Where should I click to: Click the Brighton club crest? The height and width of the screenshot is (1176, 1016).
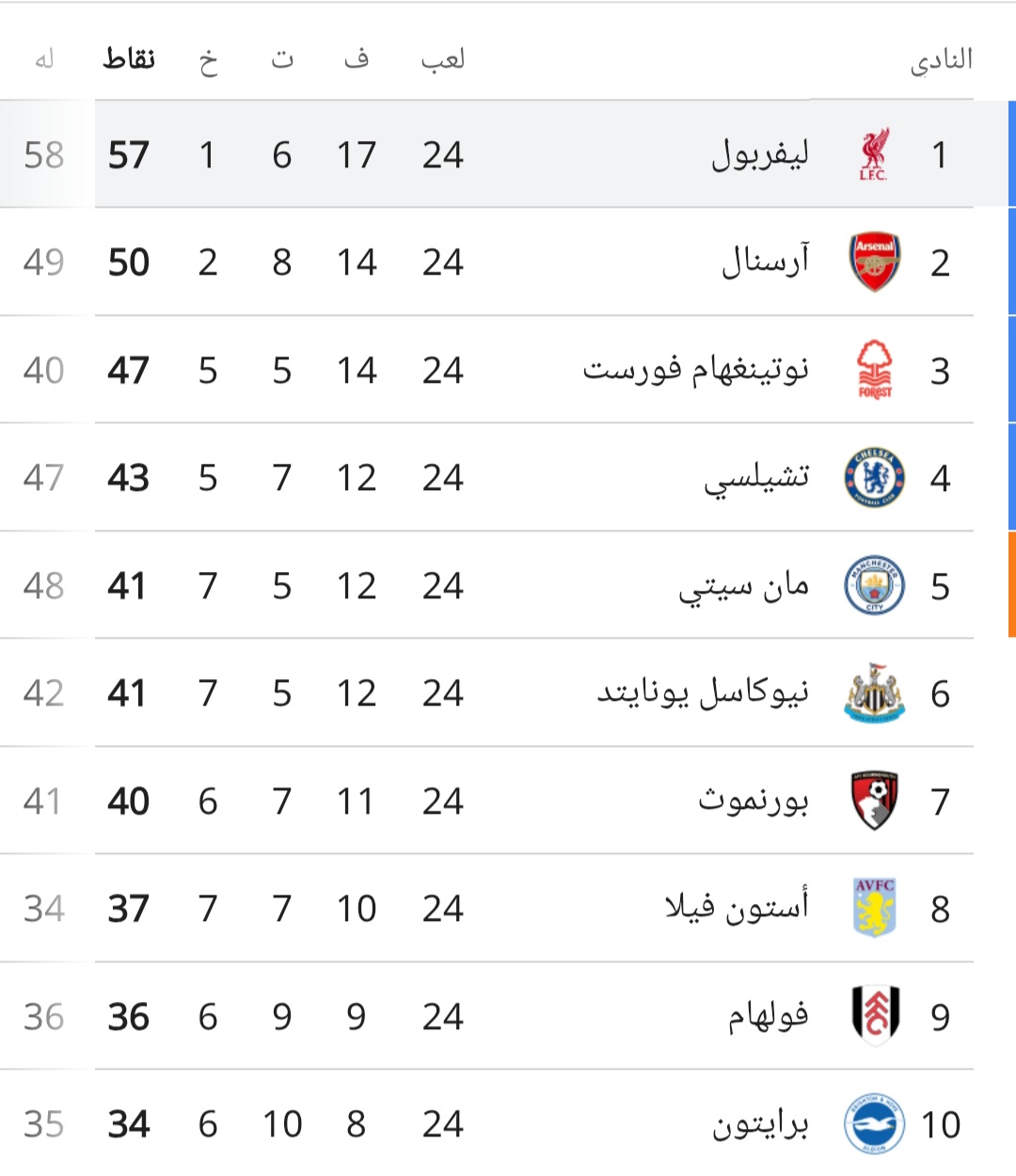(x=875, y=1123)
